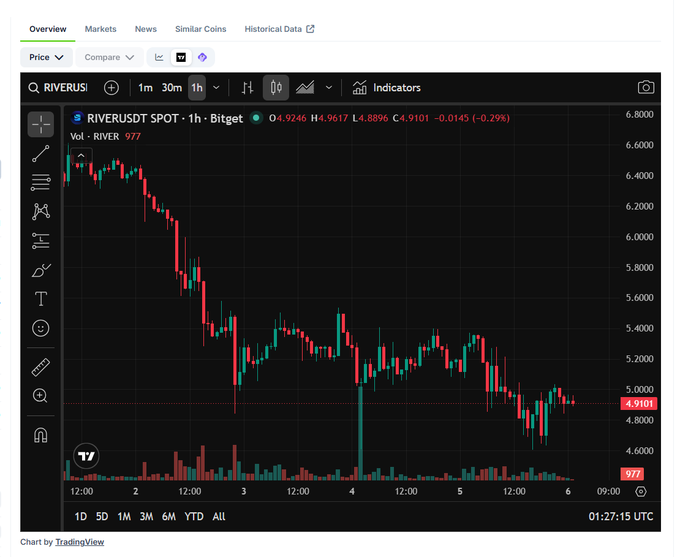
Task: Activate the ruler measure tool
Action: [41, 367]
